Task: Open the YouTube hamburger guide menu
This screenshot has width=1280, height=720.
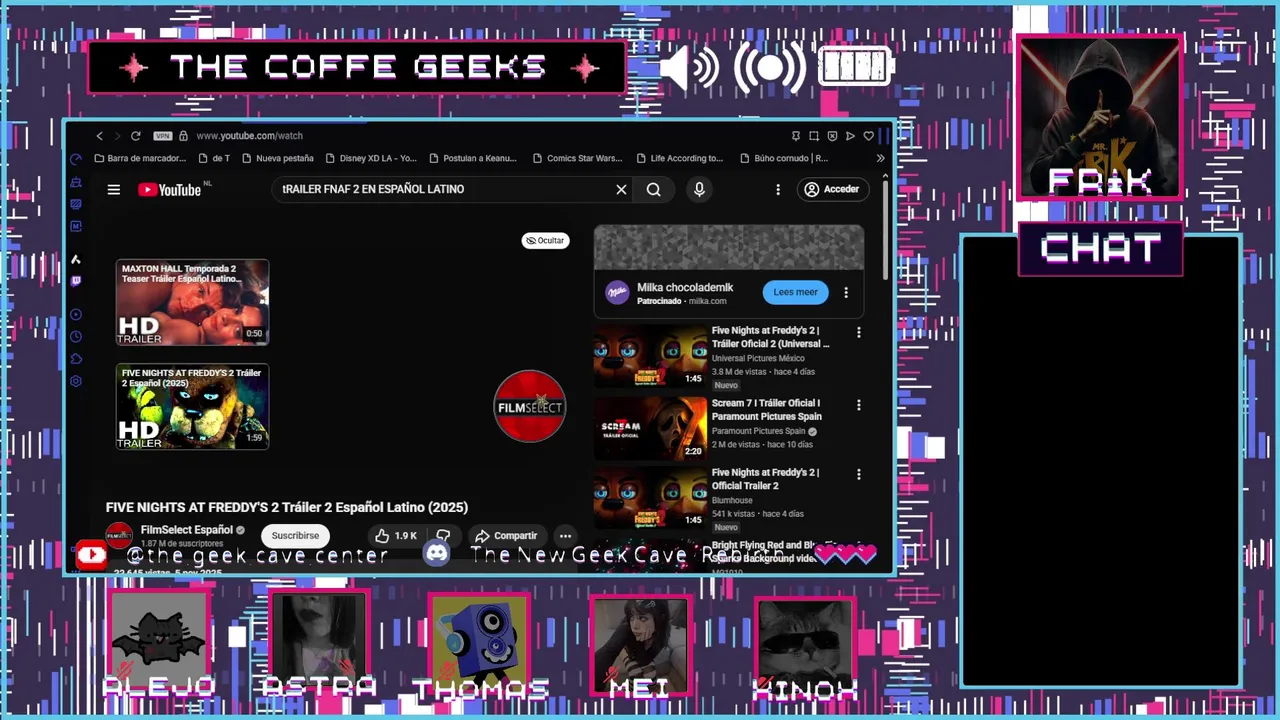Action: point(114,190)
